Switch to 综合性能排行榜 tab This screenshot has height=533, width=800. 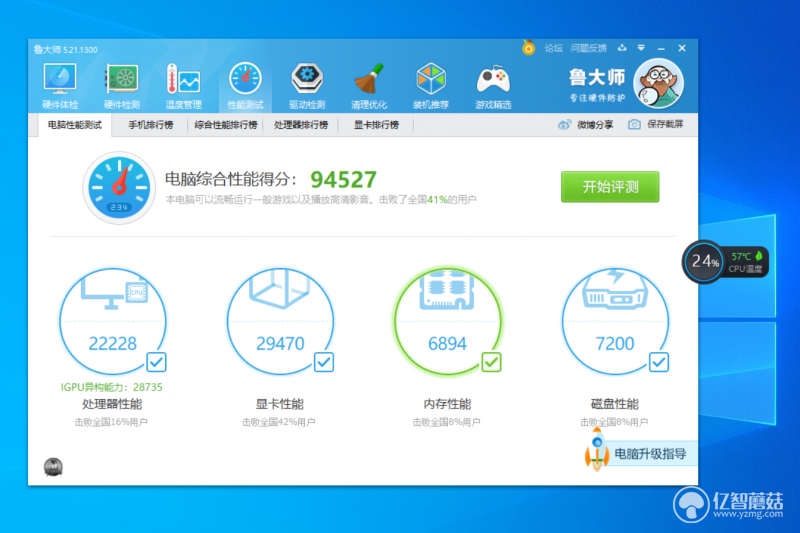coord(226,125)
